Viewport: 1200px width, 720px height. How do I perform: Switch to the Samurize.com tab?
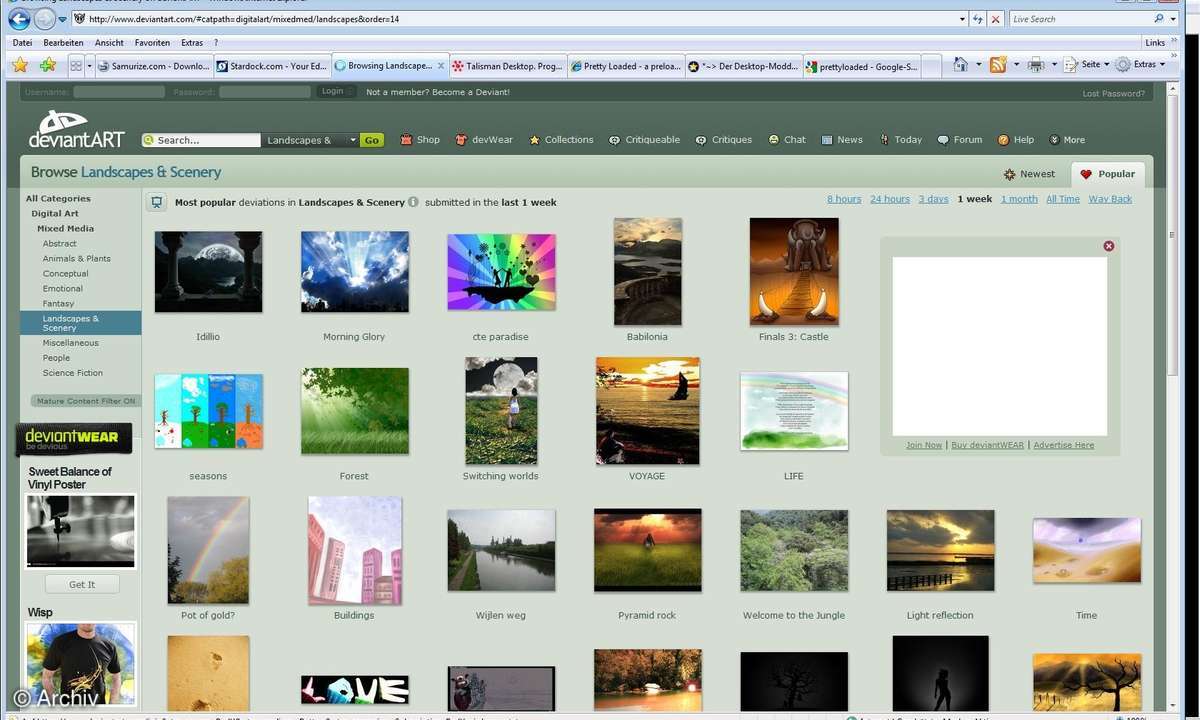click(154, 66)
